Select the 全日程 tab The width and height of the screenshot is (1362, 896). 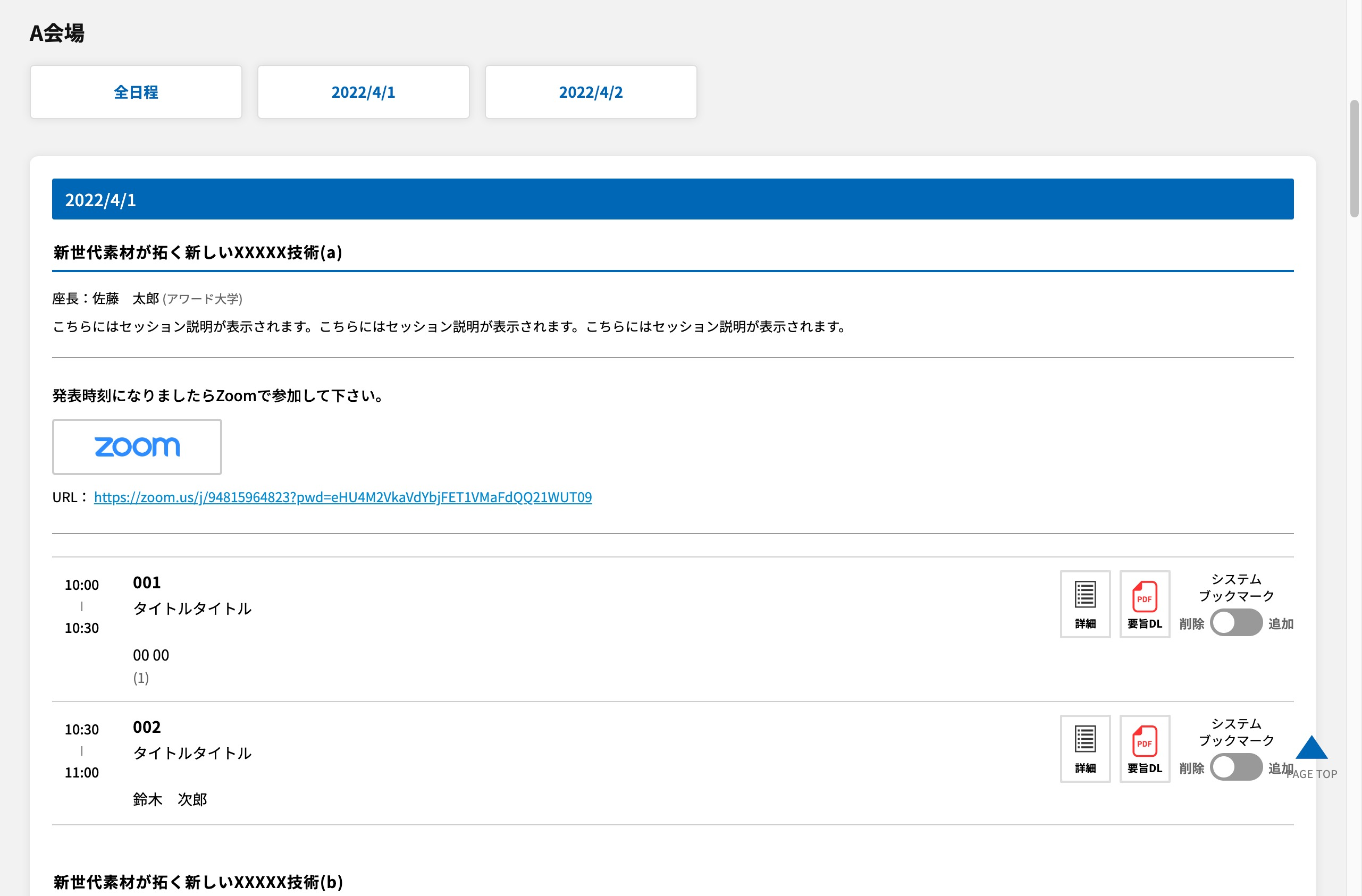click(136, 92)
